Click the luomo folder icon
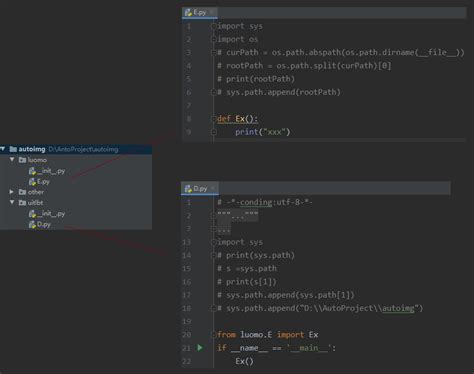Viewport: 474px width, 374px height. click(22, 160)
